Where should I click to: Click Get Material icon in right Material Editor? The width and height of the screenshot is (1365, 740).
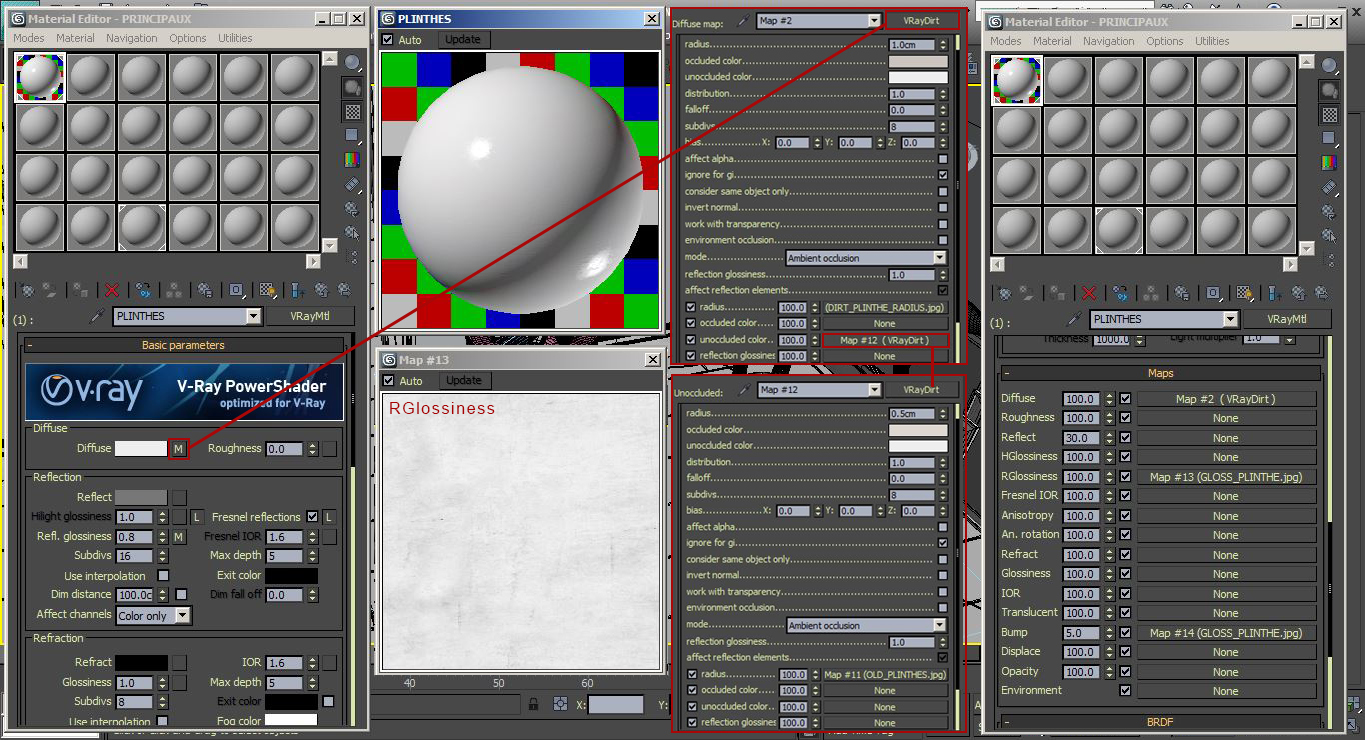click(1005, 293)
